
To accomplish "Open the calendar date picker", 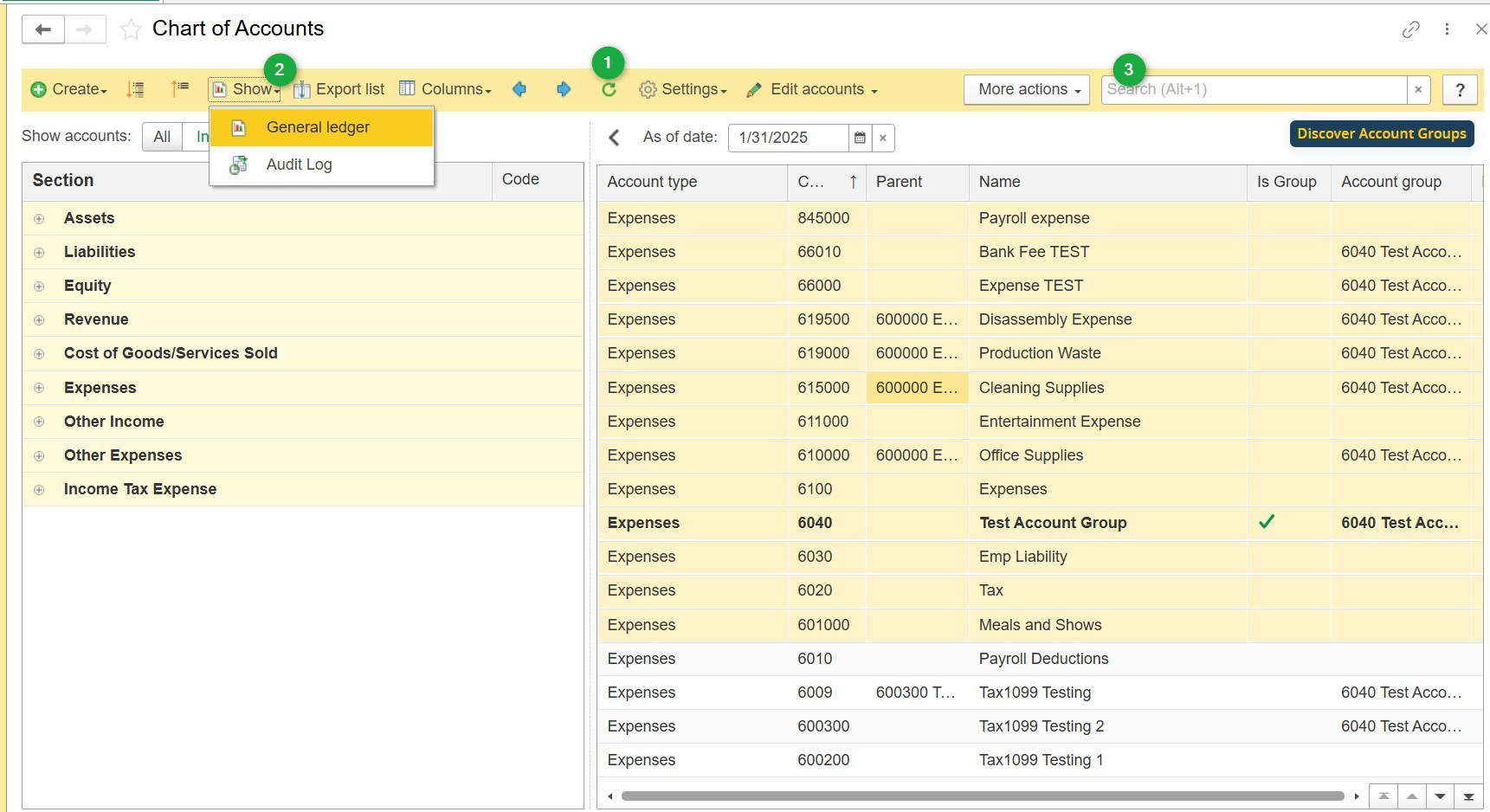I will (x=860, y=138).
